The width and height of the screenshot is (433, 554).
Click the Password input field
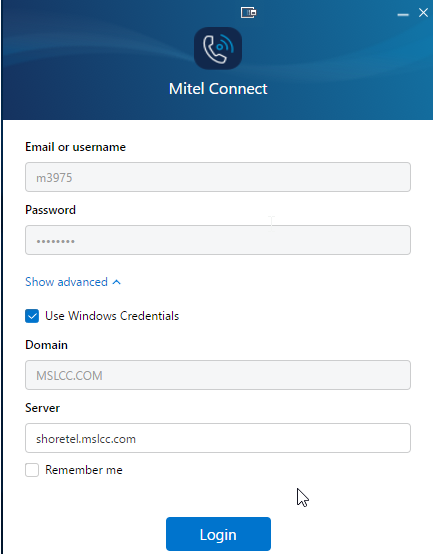[x=218, y=240]
